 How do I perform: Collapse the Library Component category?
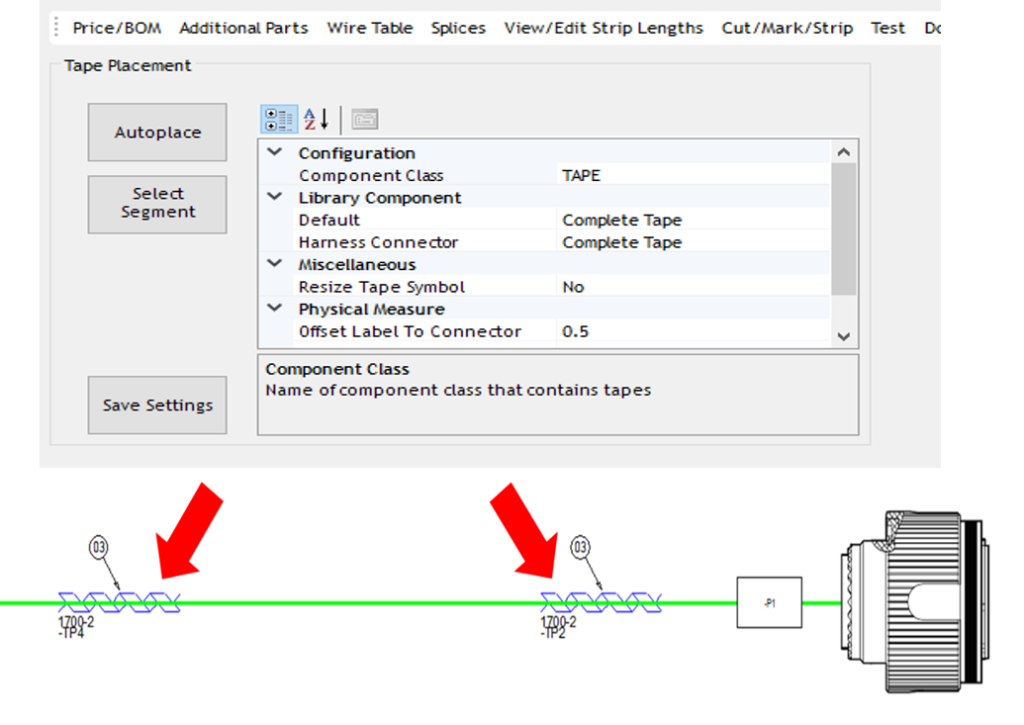(275, 198)
